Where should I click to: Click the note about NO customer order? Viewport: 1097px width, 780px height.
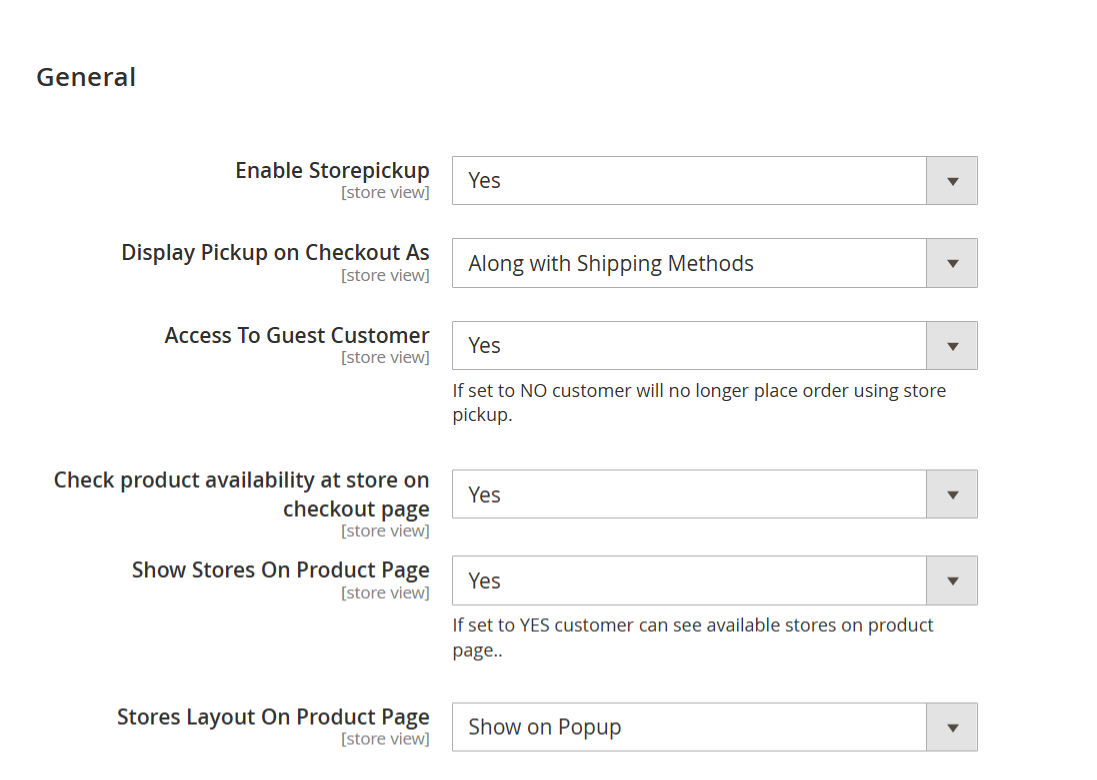point(699,402)
